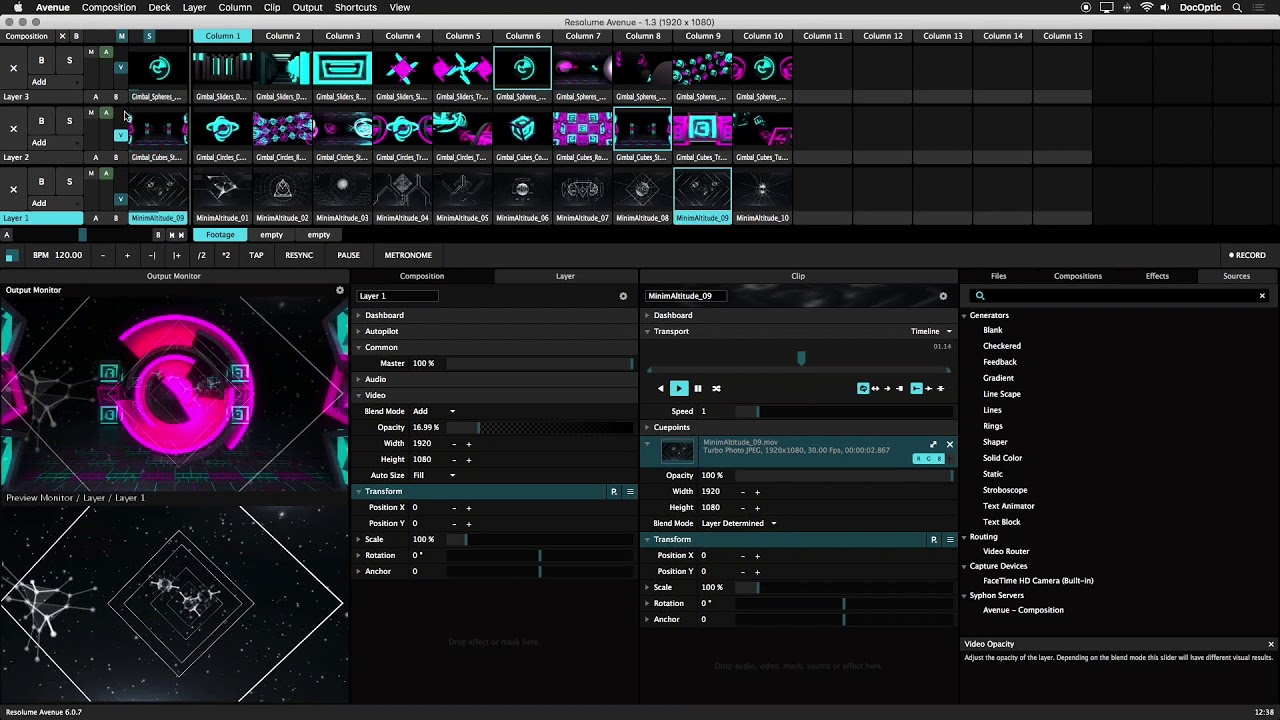Reset layer Transform with R button

614,492
